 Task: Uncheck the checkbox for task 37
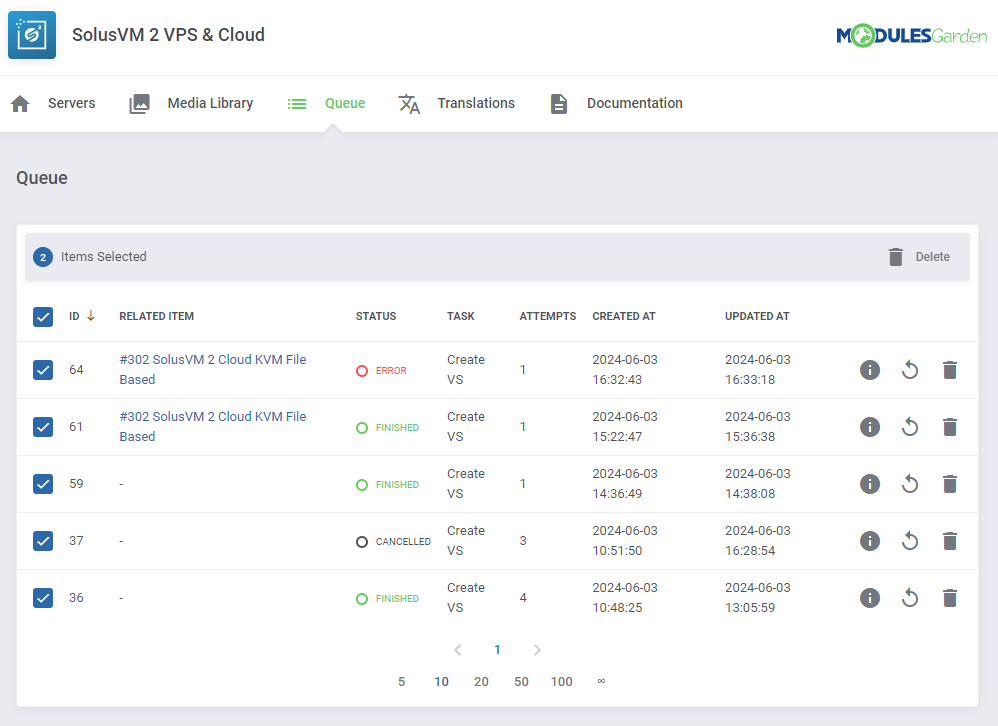(43, 541)
